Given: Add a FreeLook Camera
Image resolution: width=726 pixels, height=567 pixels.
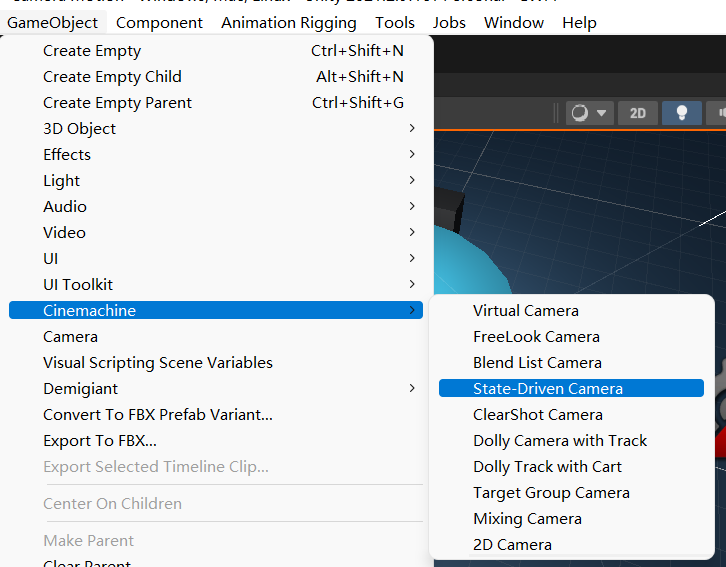Looking at the screenshot, I should tap(536, 336).
